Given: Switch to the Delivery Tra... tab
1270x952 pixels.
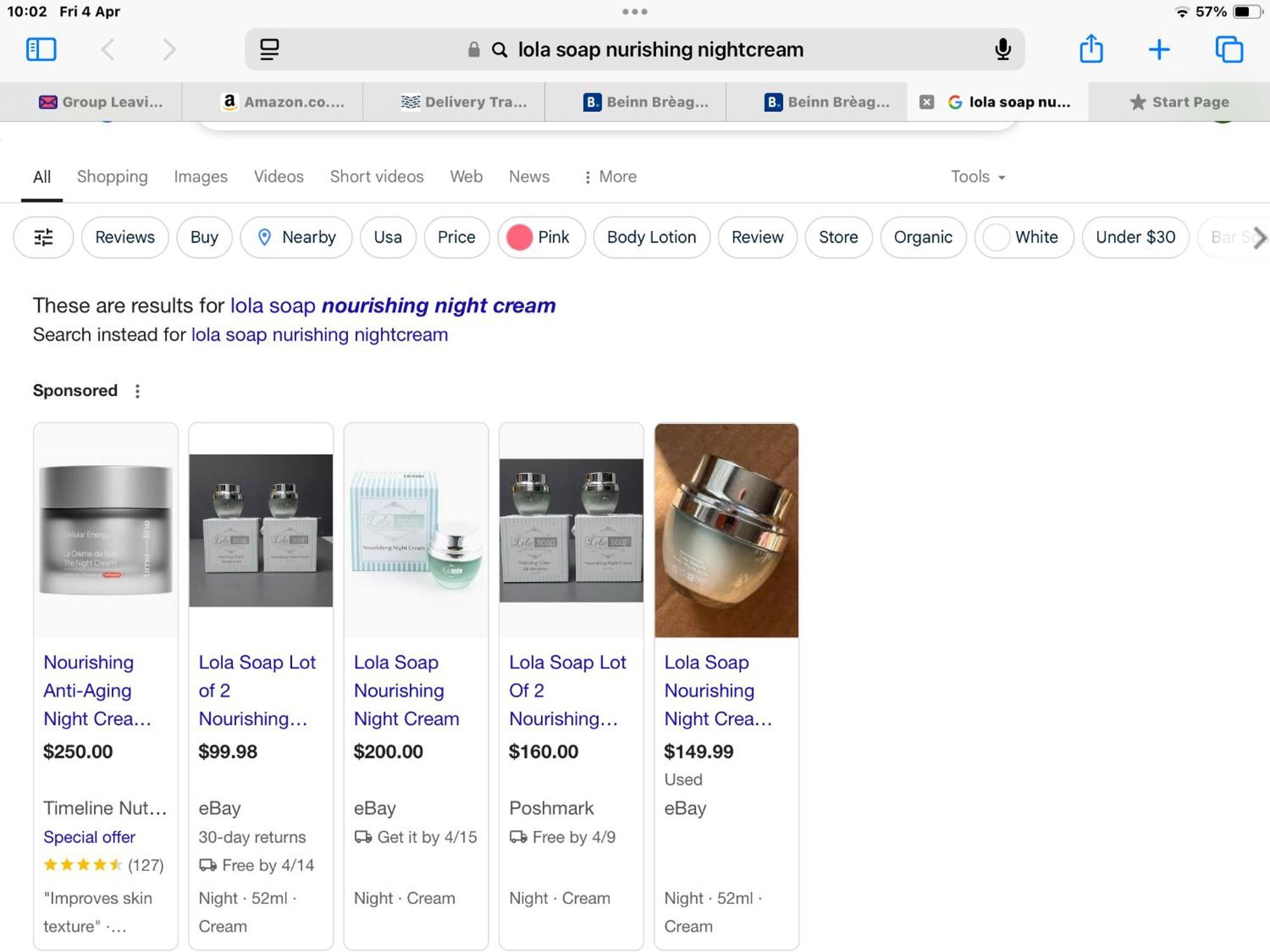Looking at the screenshot, I should 464,102.
